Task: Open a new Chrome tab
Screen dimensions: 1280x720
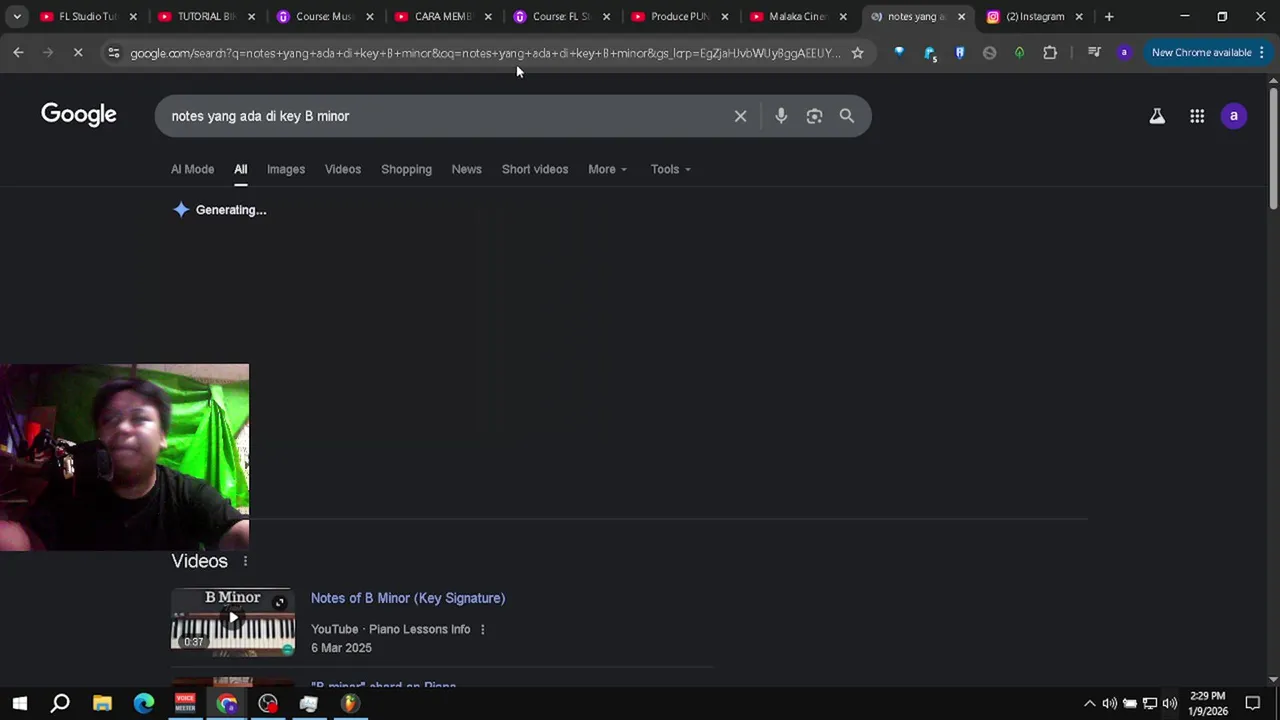Action: [x=1109, y=17]
